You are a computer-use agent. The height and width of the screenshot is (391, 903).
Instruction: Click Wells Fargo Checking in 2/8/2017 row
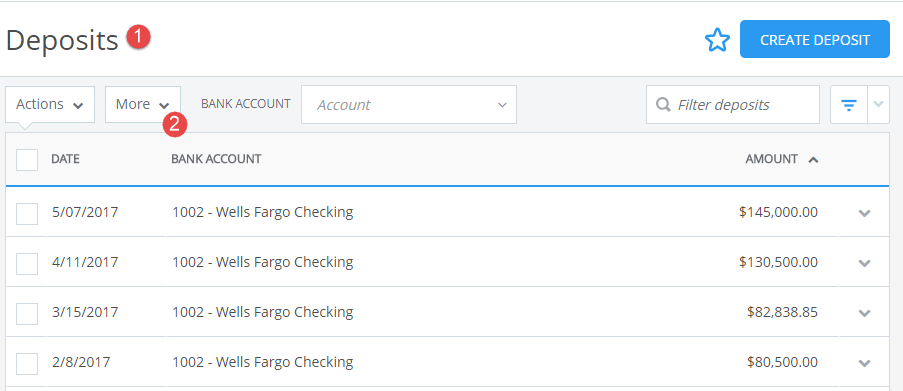click(263, 362)
